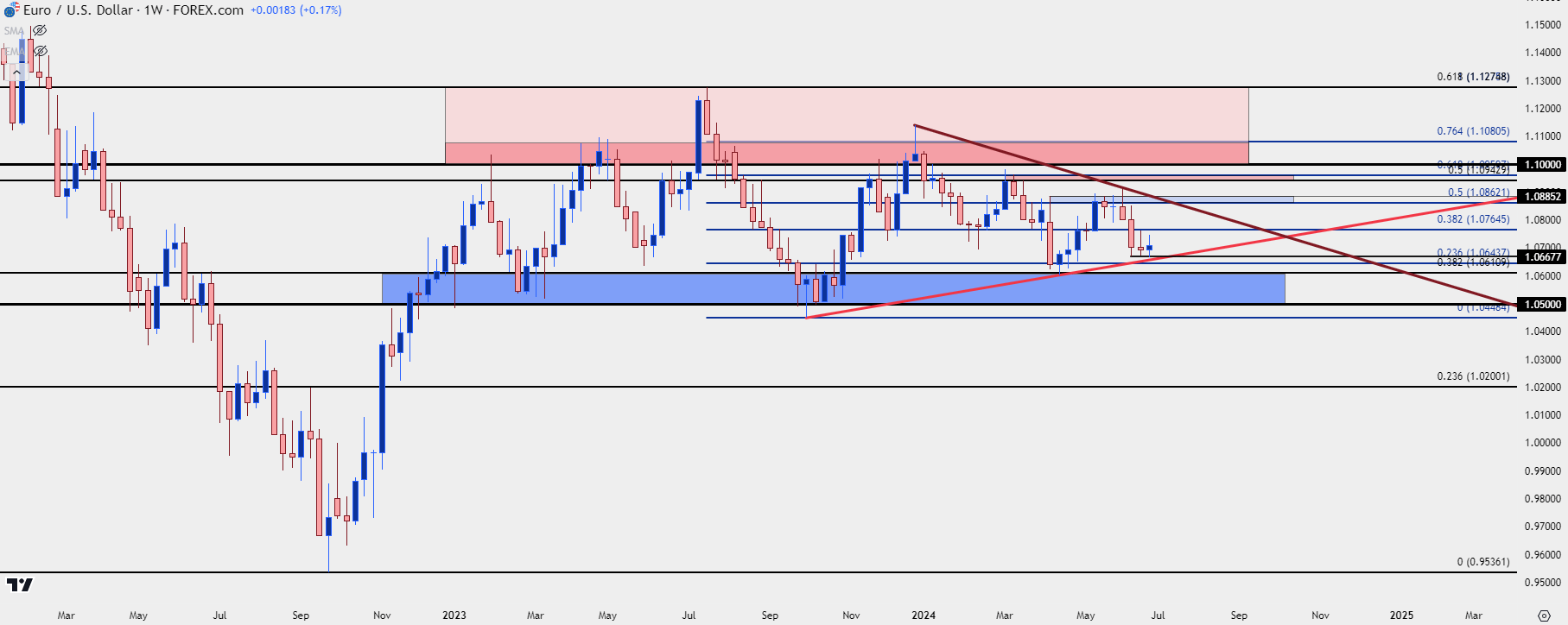Select the 1.05000 price label
The height and width of the screenshot is (625, 1568).
(1542, 304)
